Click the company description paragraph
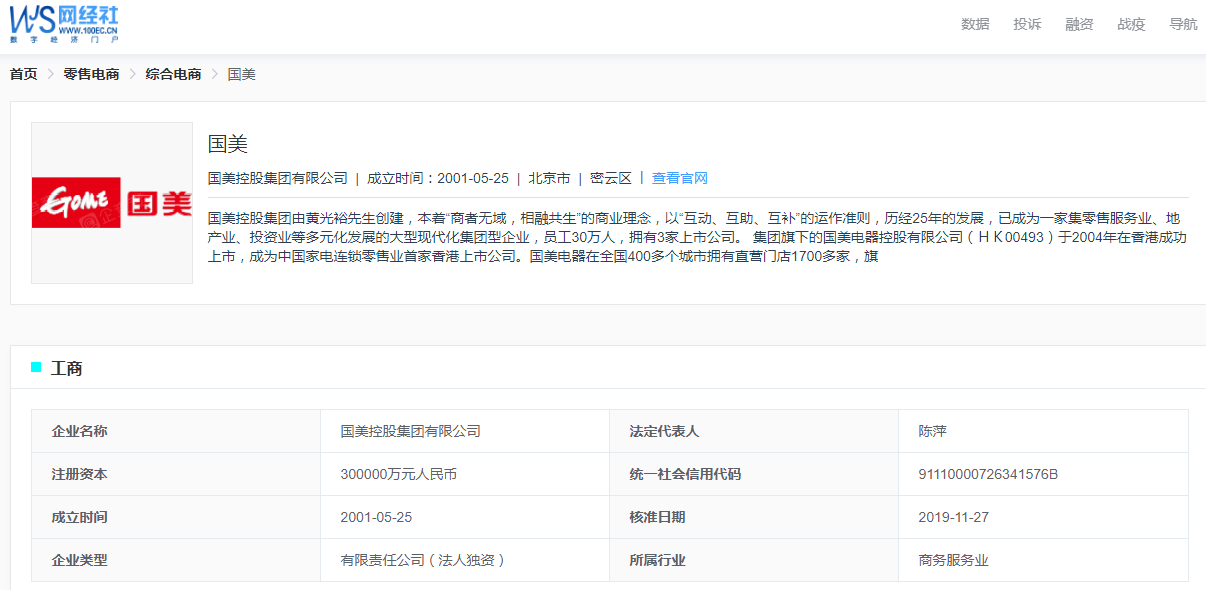The image size is (1206, 590). [697, 237]
